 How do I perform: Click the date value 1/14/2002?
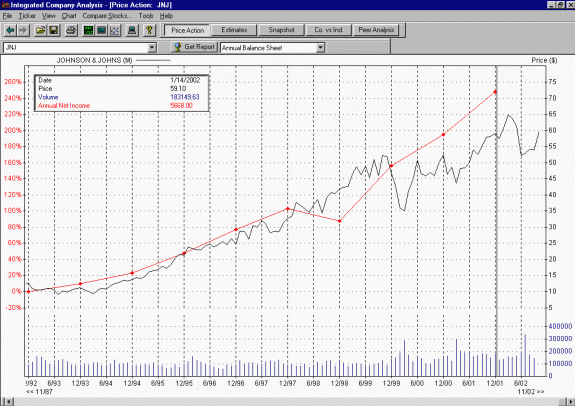(185, 80)
